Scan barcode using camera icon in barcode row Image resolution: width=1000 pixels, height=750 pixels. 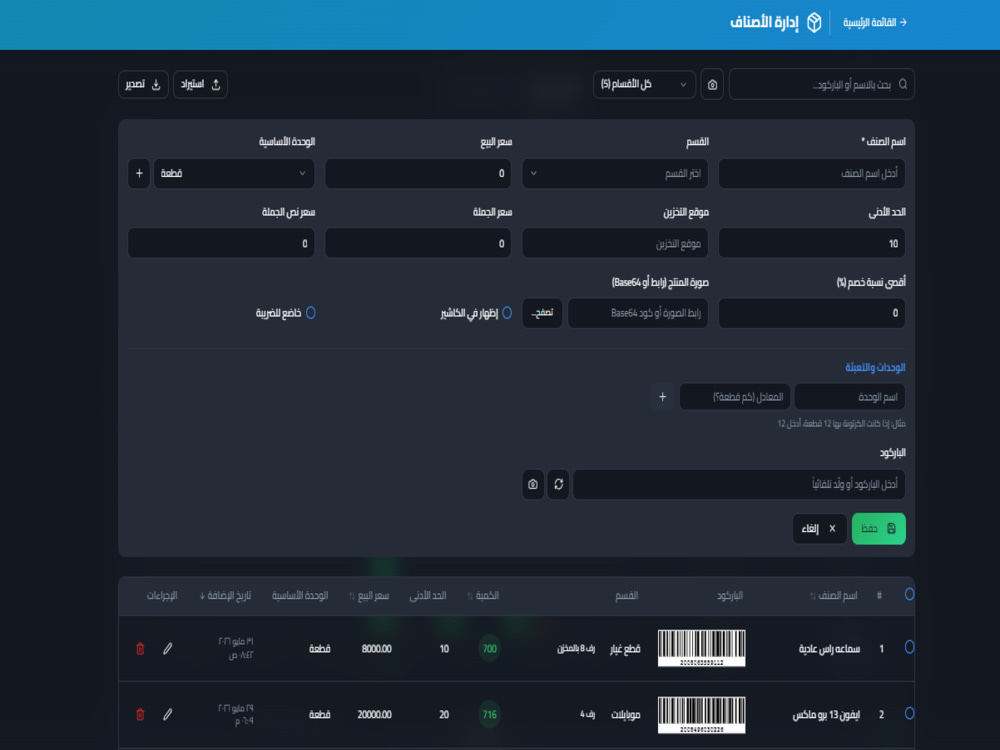533,484
